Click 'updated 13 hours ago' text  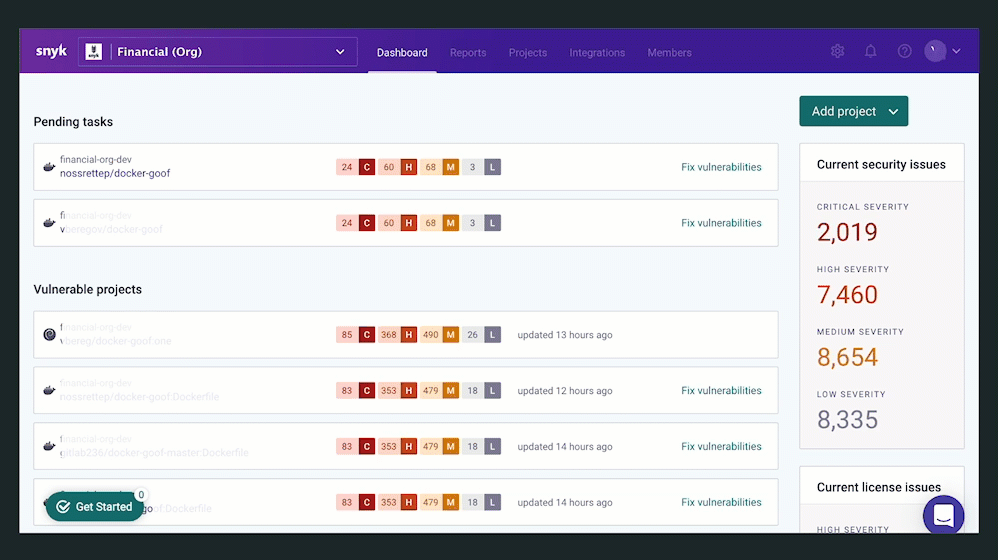click(565, 335)
